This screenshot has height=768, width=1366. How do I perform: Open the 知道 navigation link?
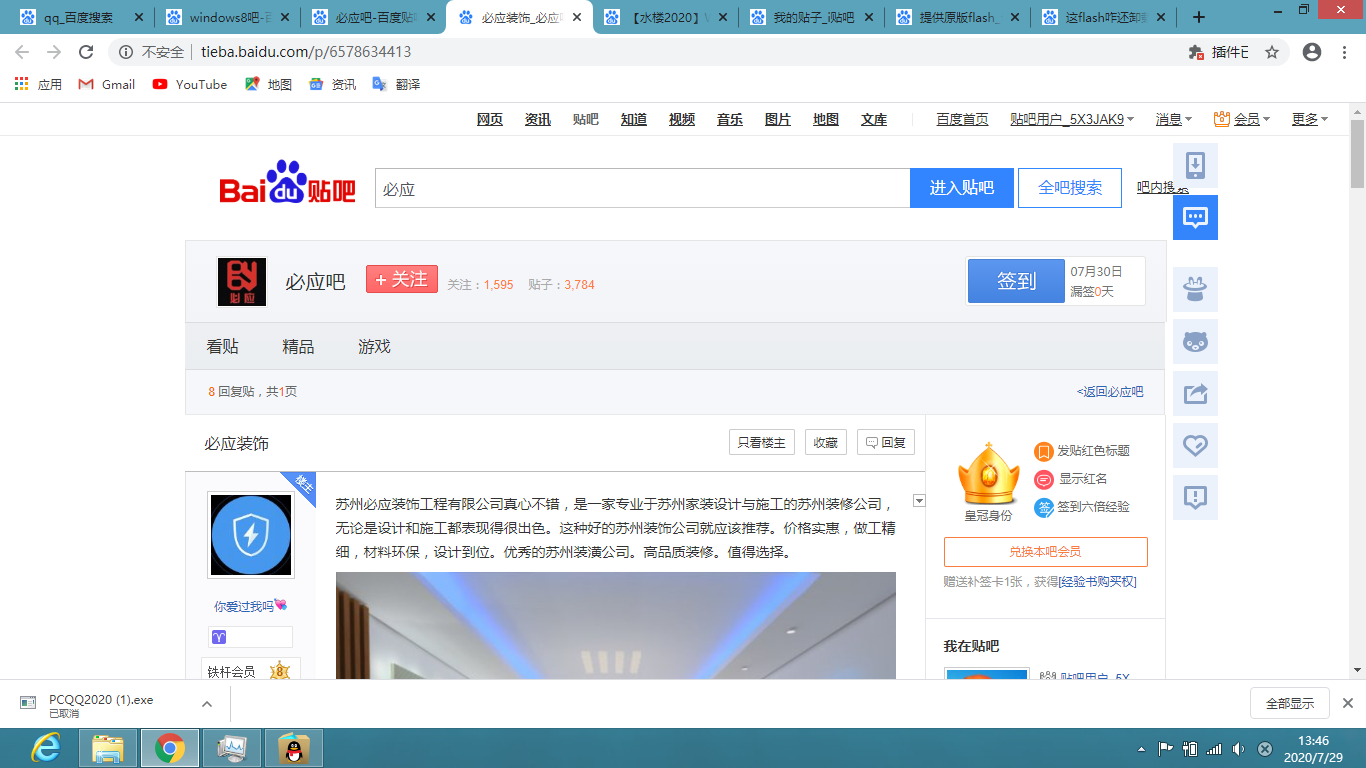tap(634, 119)
